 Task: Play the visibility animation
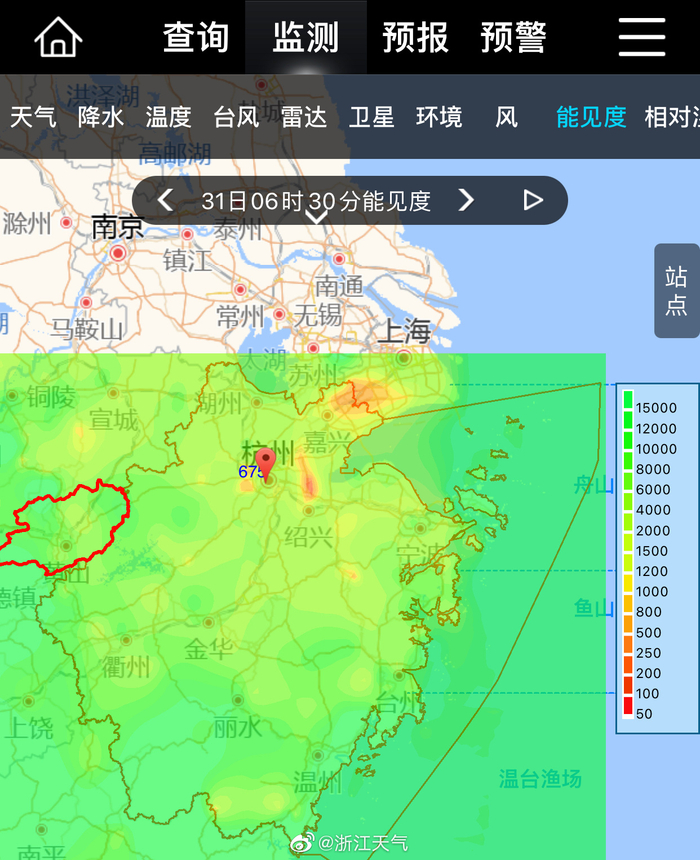[x=533, y=200]
